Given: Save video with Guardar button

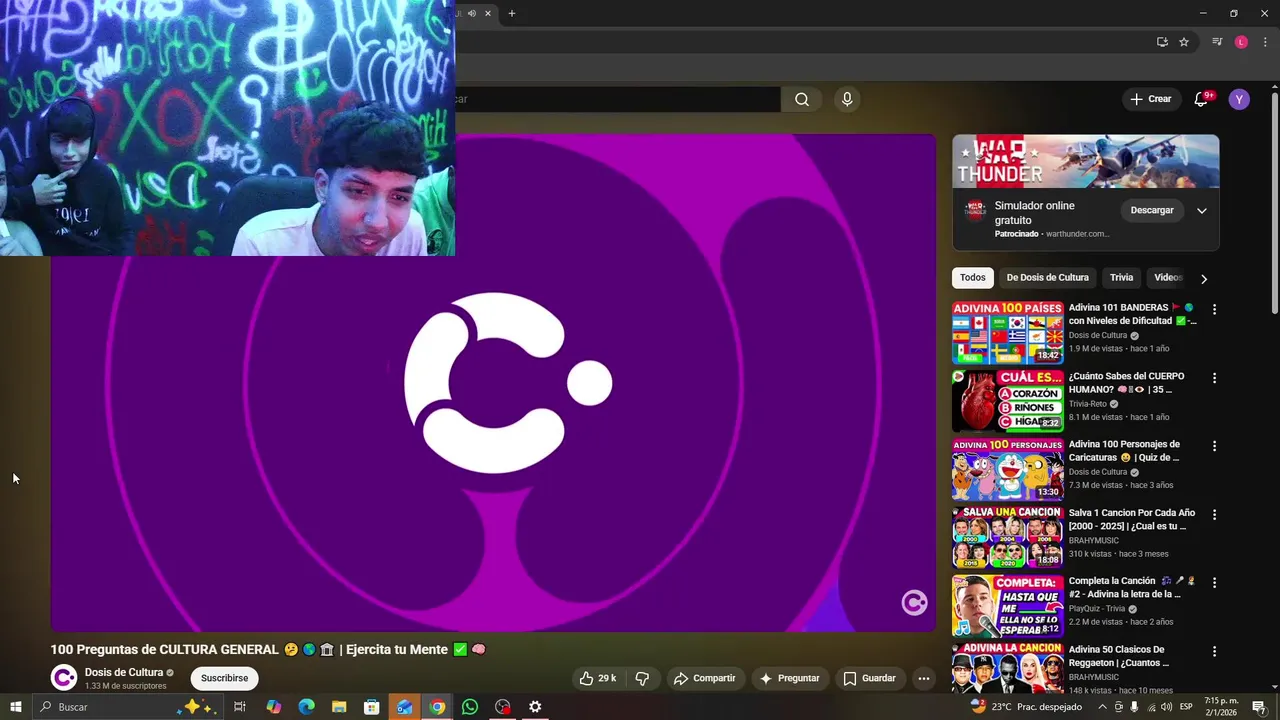Looking at the screenshot, I should coord(869,678).
